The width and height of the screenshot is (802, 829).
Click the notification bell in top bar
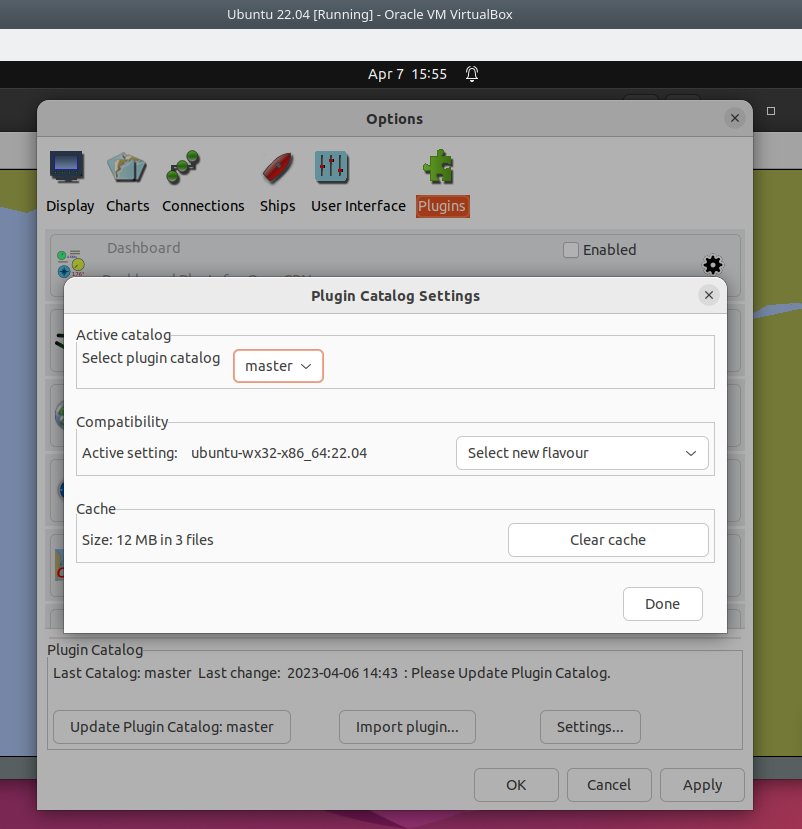click(472, 74)
